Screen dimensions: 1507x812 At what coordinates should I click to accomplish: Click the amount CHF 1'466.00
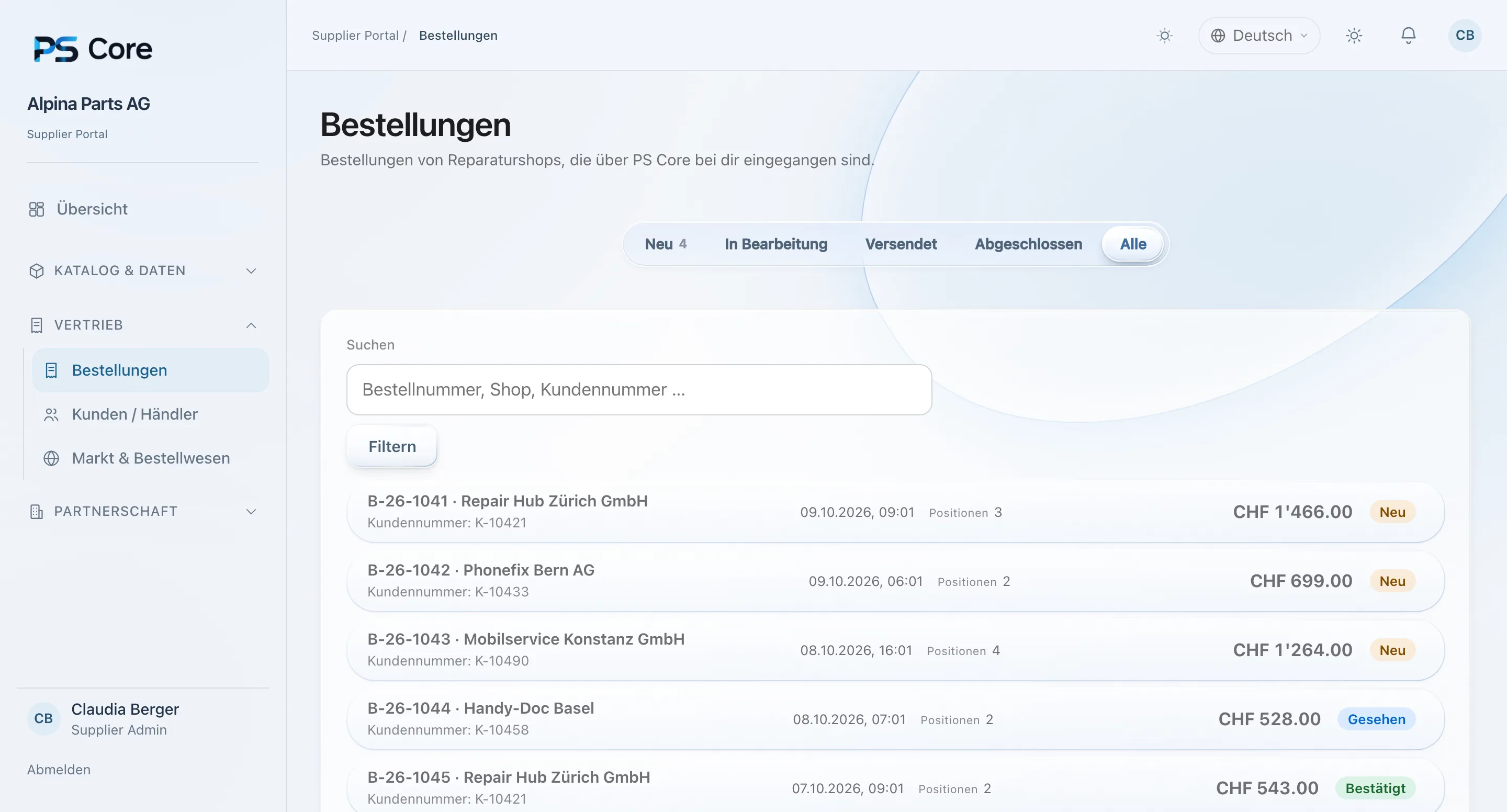(1292, 512)
